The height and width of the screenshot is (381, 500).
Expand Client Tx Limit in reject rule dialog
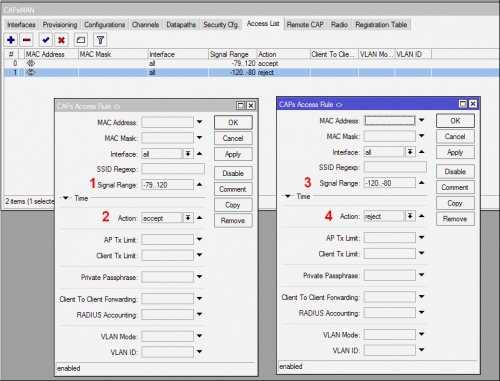click(422, 253)
